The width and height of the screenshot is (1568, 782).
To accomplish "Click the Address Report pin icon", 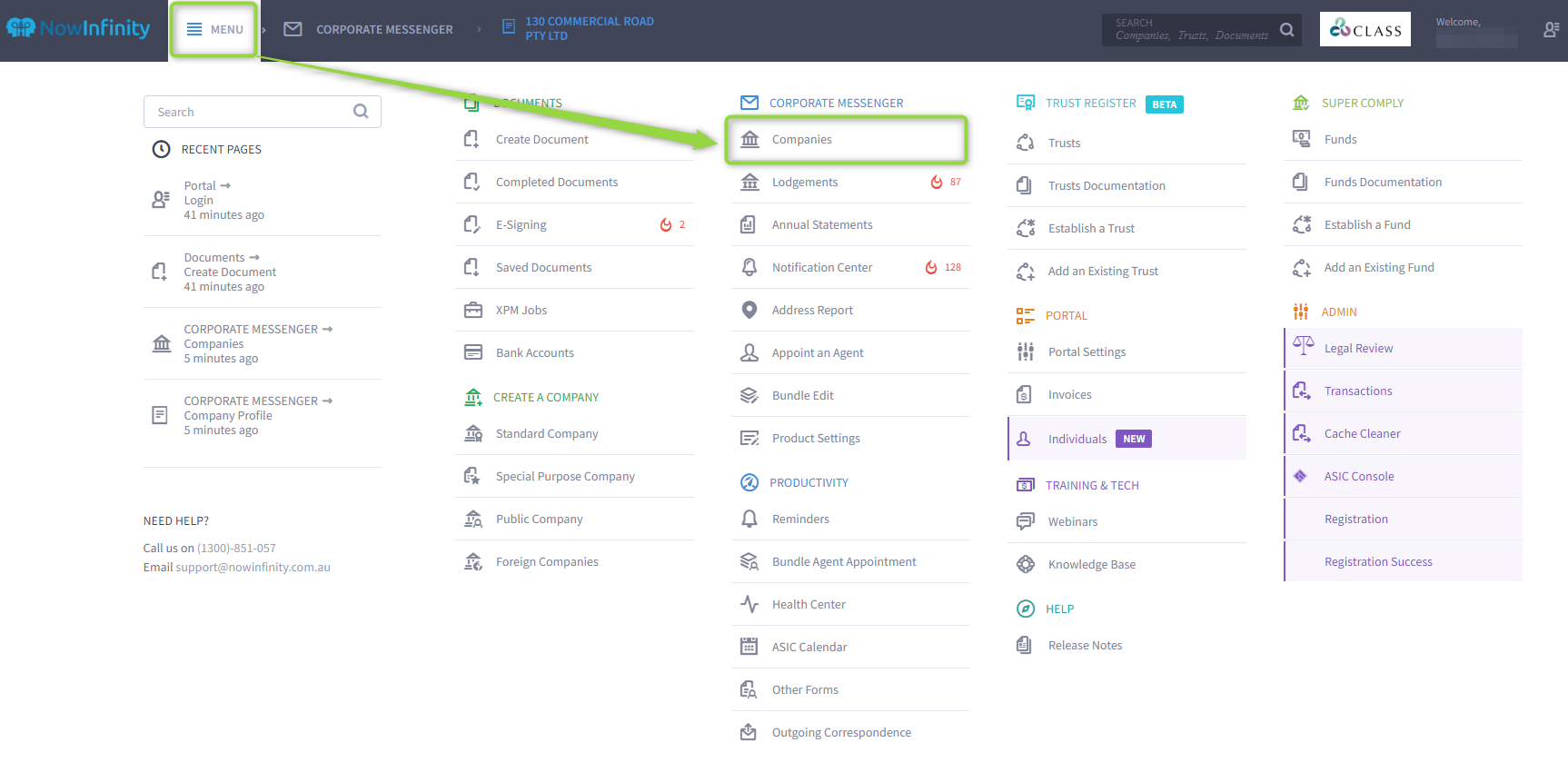I will click(749, 310).
